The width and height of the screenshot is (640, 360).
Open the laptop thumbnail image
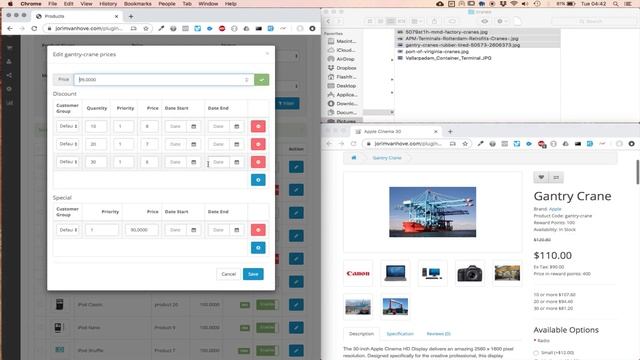coord(395,273)
